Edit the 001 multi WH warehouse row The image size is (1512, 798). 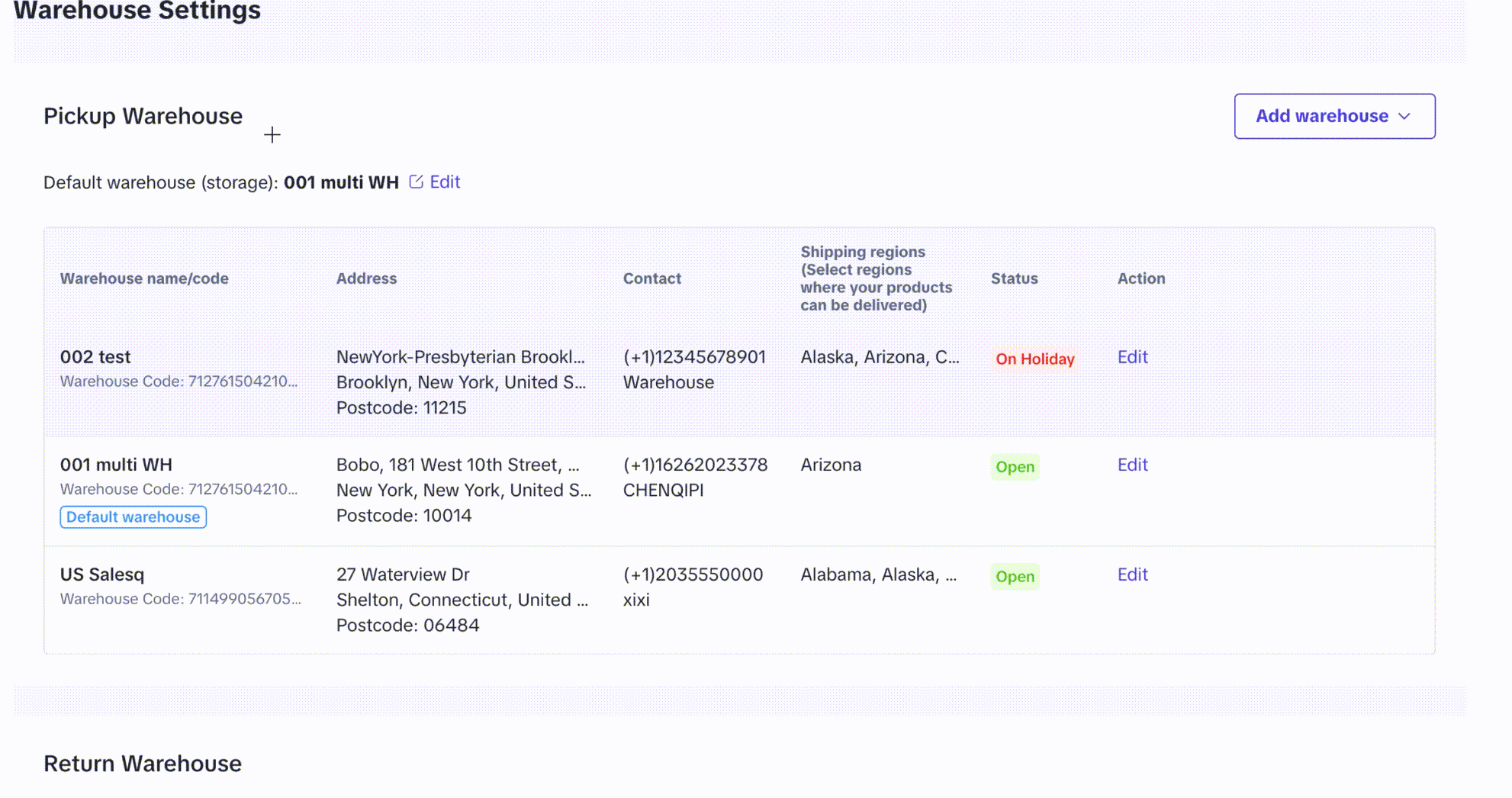click(x=1132, y=465)
